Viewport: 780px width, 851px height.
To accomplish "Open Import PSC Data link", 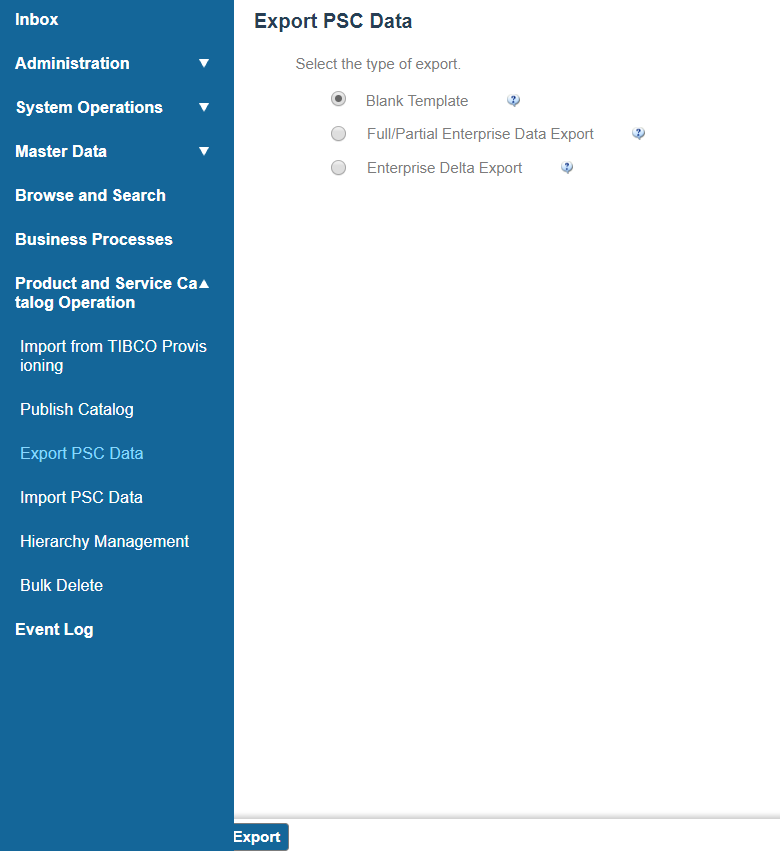I will (x=81, y=497).
